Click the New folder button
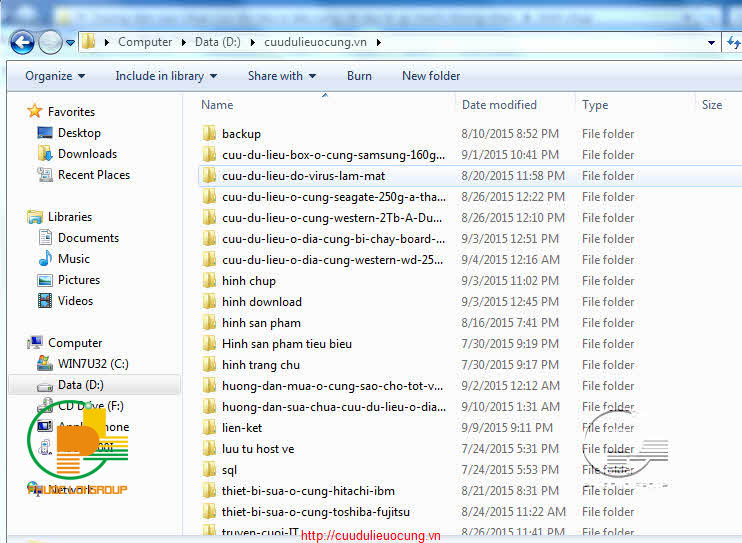 tap(431, 76)
